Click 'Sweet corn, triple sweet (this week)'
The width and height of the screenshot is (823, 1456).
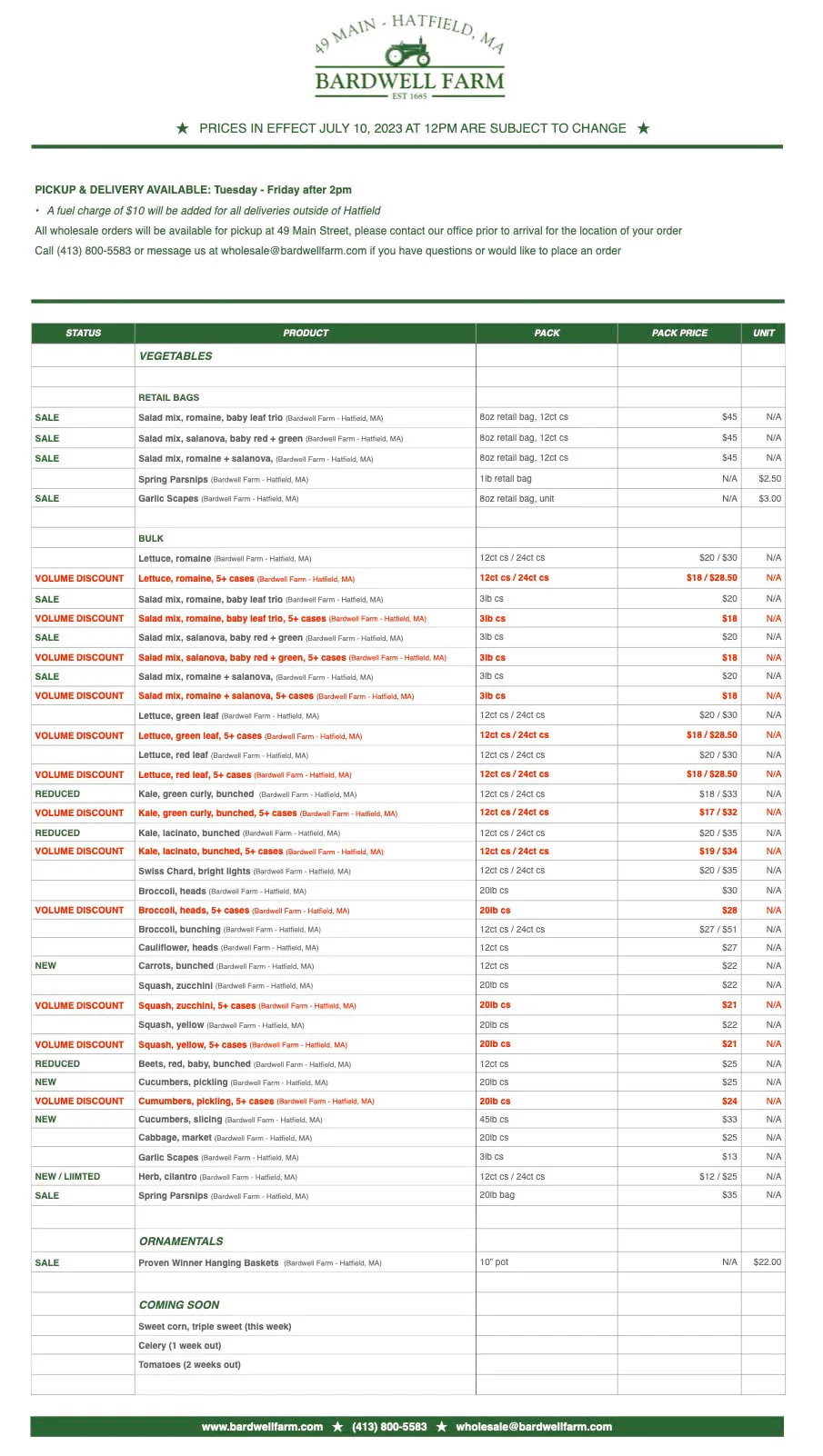(x=215, y=1327)
